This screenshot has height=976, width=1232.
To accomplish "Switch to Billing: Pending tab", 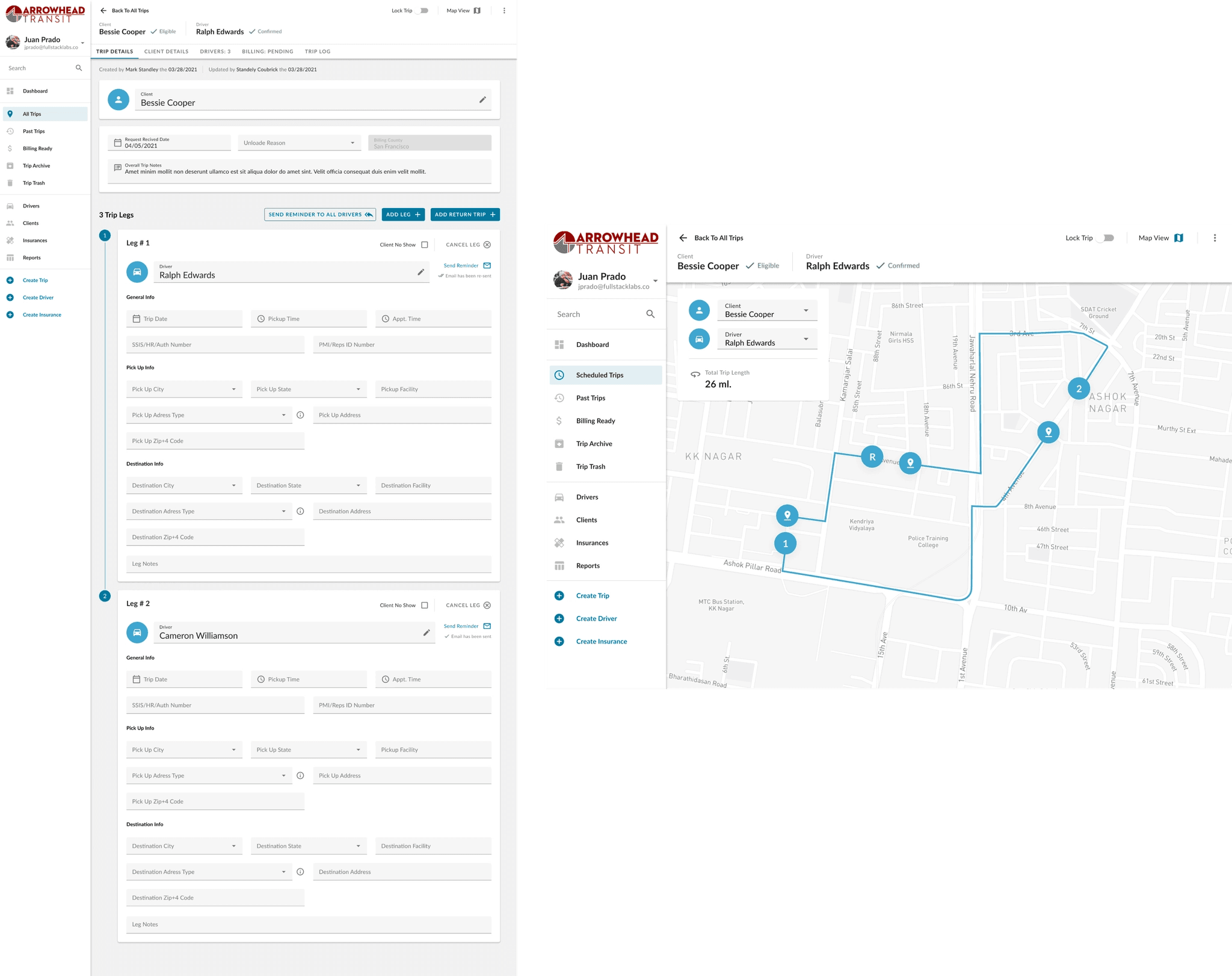I will [268, 52].
